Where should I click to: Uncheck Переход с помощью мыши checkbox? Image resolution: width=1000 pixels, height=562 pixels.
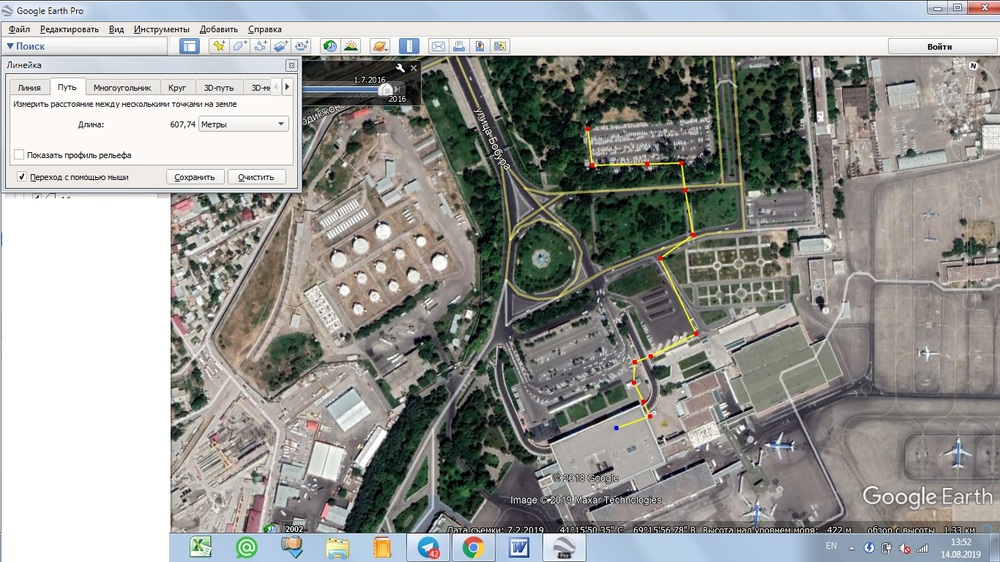[x=22, y=177]
